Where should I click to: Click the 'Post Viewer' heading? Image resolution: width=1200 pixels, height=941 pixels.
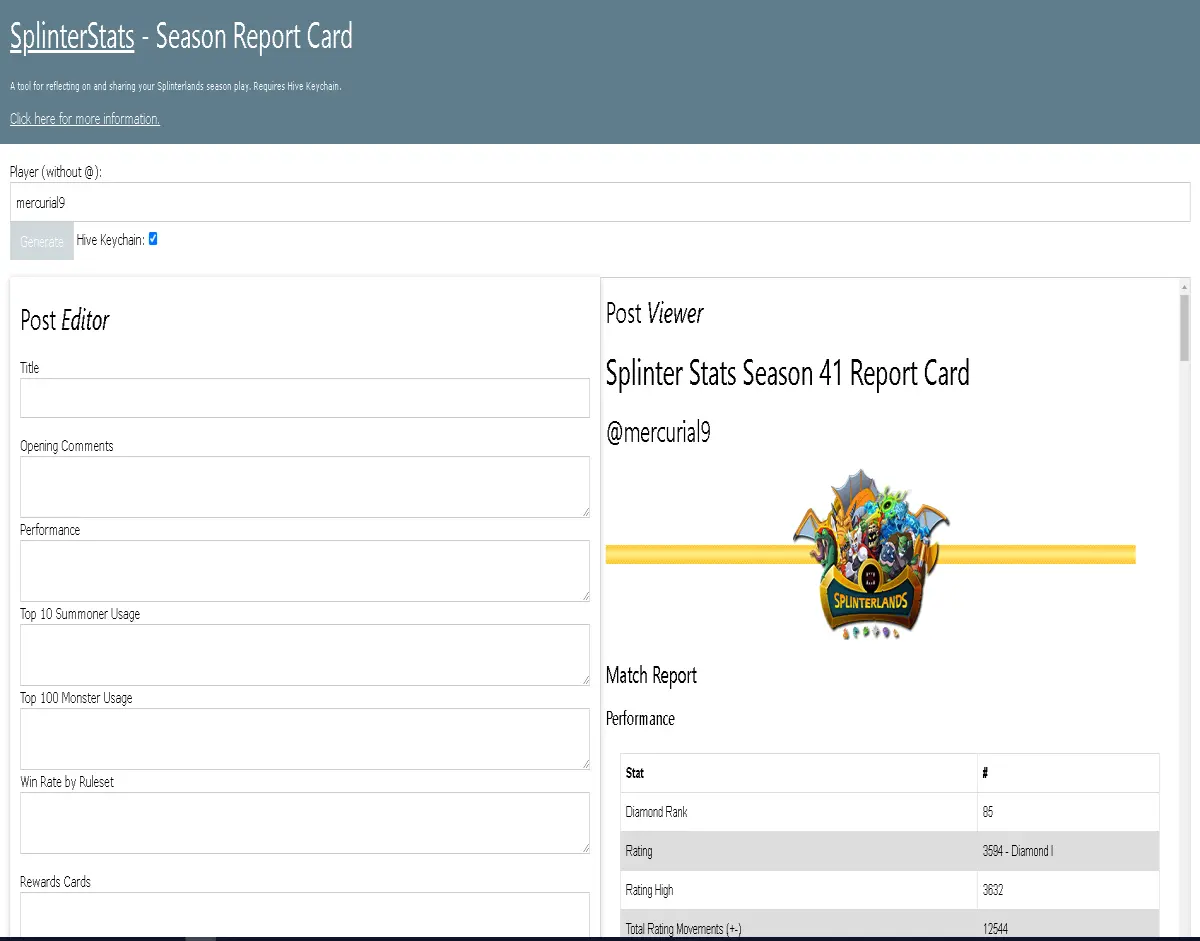tap(655, 313)
